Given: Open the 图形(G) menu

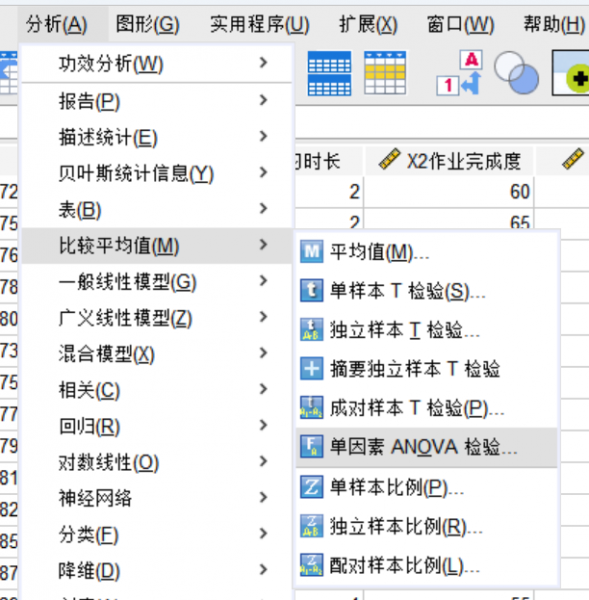Looking at the screenshot, I should (x=148, y=24).
